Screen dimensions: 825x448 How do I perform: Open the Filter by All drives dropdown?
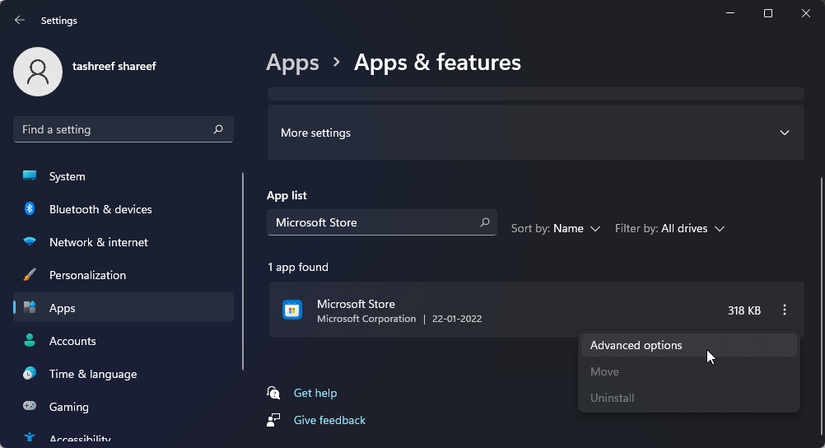[670, 228]
